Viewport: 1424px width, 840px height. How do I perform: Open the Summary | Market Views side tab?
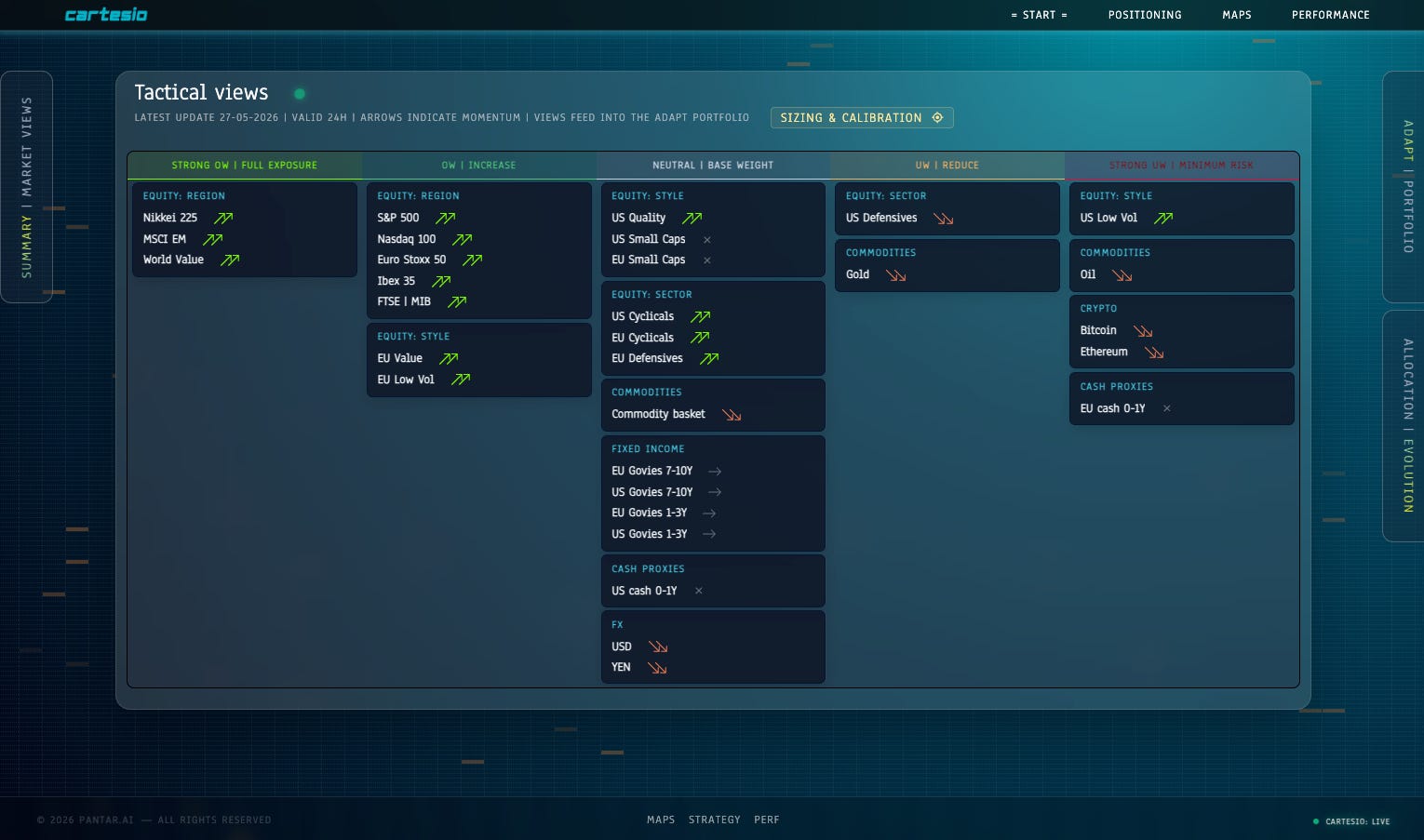pyautogui.click(x=26, y=187)
